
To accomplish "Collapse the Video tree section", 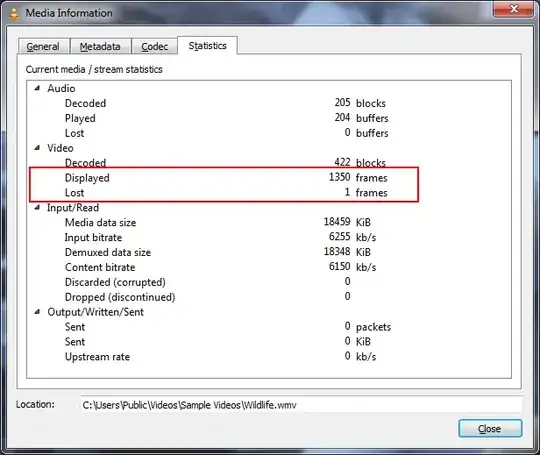I will (x=37, y=148).
